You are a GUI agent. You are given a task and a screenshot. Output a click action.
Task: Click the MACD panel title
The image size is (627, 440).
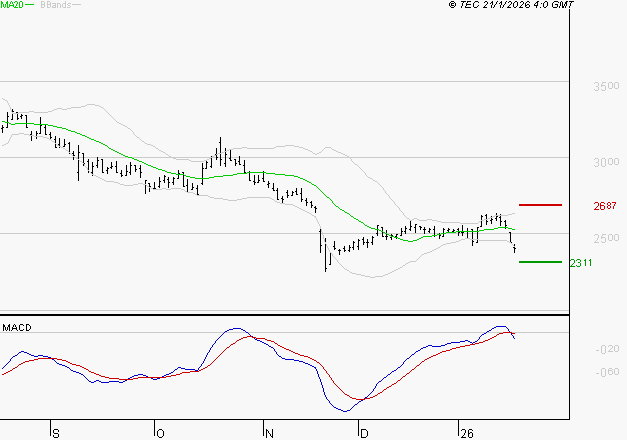(17, 327)
